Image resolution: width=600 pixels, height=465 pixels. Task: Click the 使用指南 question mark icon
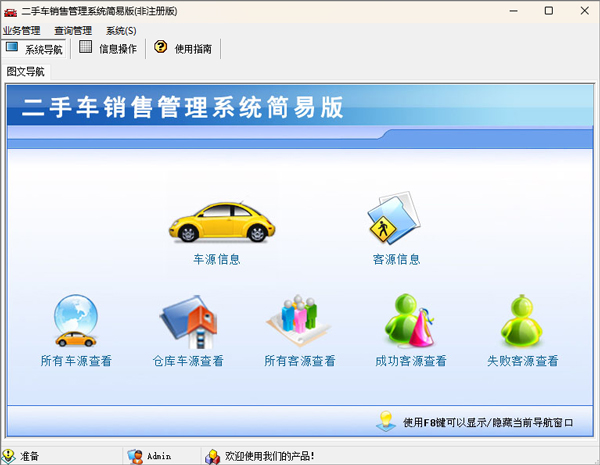(160, 47)
